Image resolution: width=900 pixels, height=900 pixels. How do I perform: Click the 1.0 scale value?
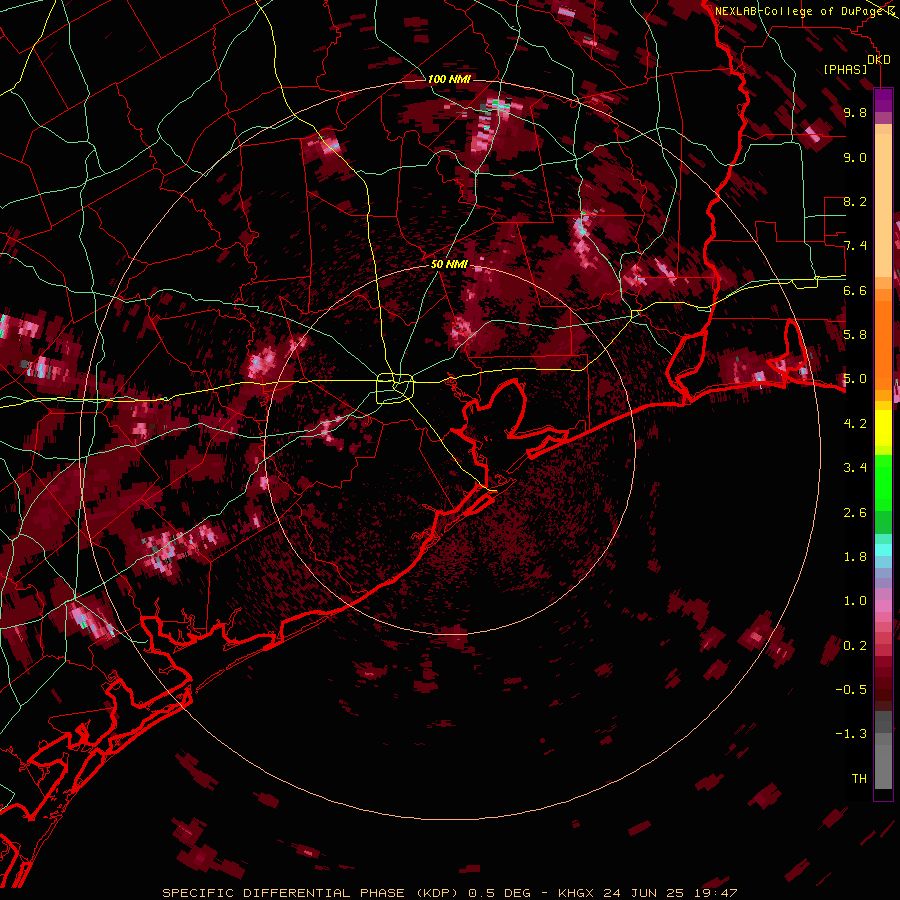point(855,601)
